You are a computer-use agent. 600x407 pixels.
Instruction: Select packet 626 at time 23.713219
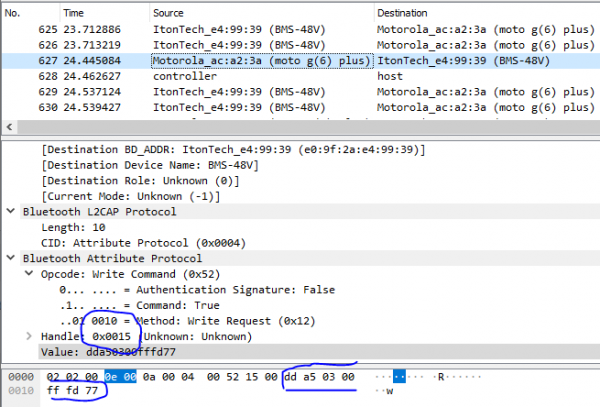301,45
